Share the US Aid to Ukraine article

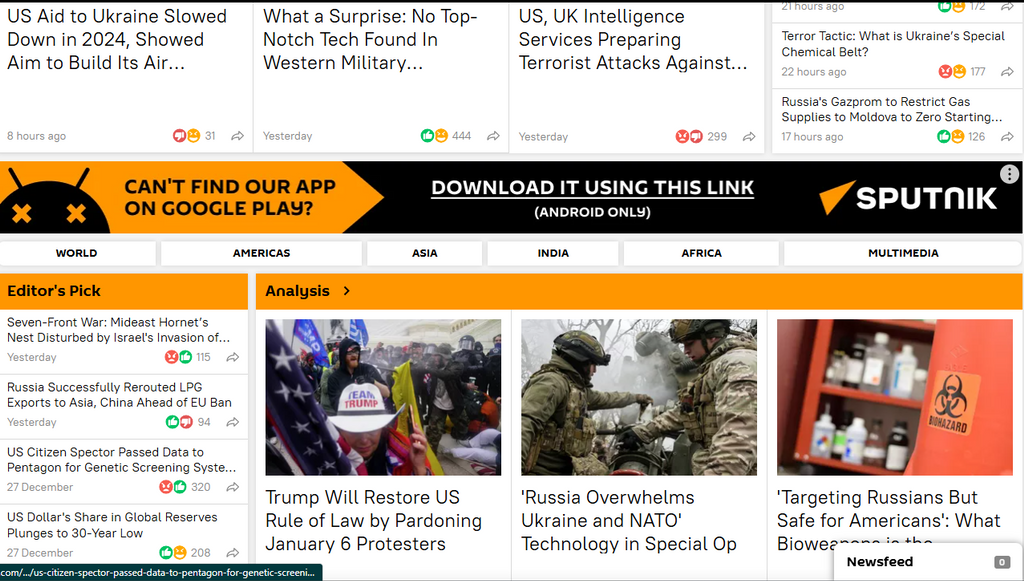click(238, 136)
